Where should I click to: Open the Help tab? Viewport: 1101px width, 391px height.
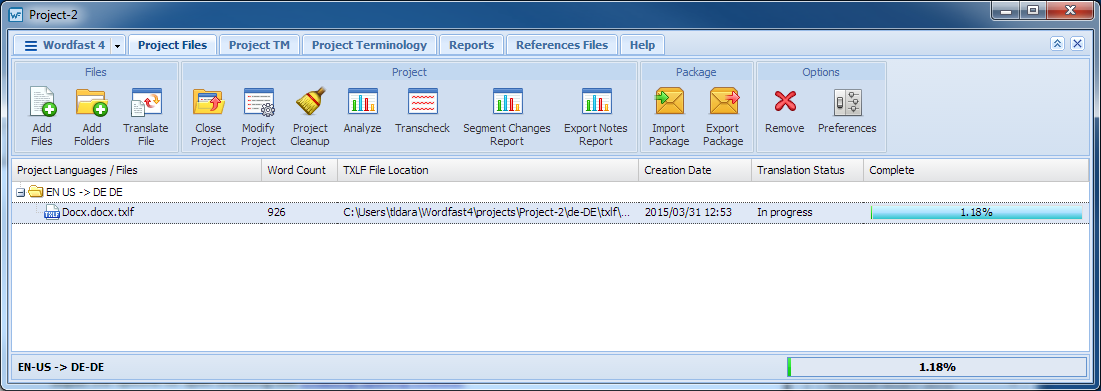(642, 45)
